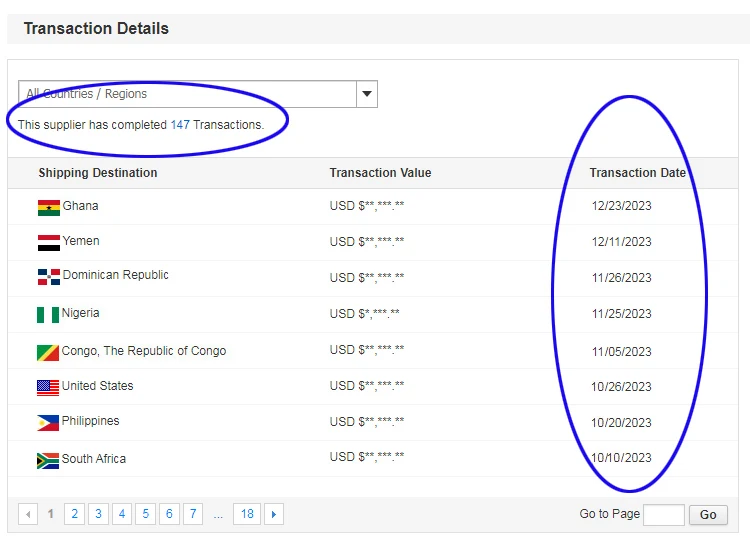Click Ghana's masked transaction value
The height and width of the screenshot is (540, 750).
(x=367, y=206)
